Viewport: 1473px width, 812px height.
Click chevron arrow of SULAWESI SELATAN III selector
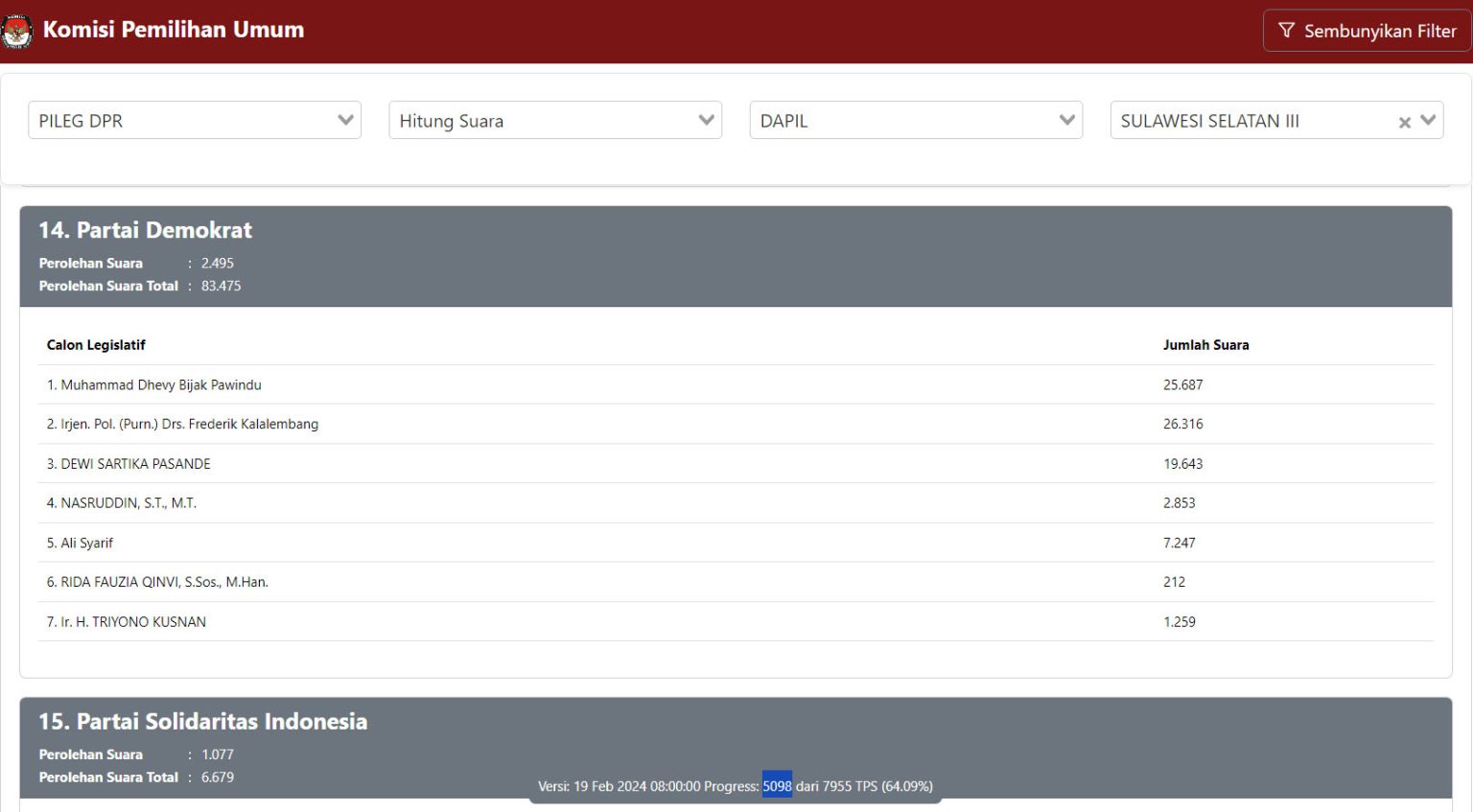tap(1429, 121)
